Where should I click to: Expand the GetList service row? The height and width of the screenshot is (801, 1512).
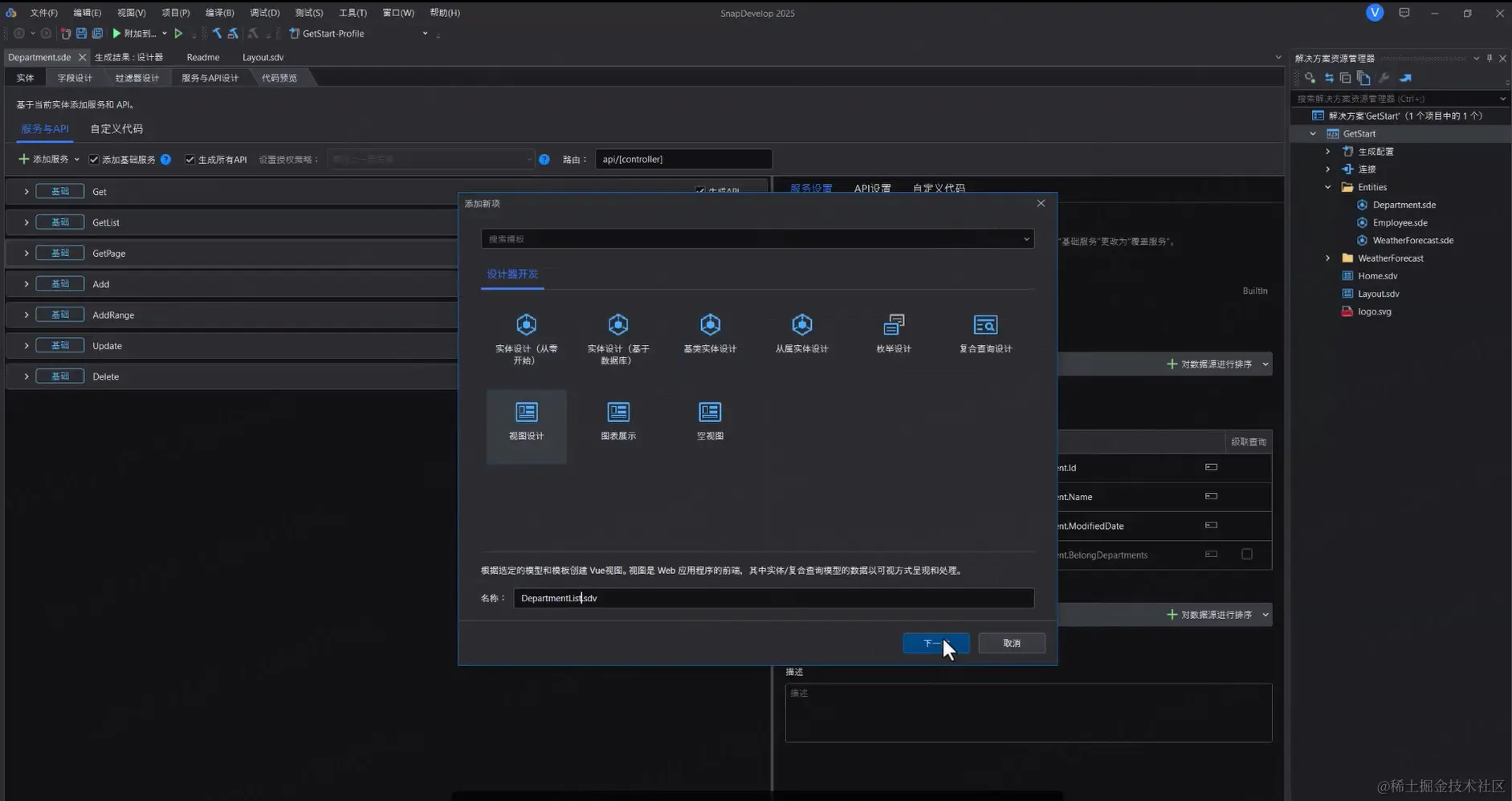pos(26,222)
